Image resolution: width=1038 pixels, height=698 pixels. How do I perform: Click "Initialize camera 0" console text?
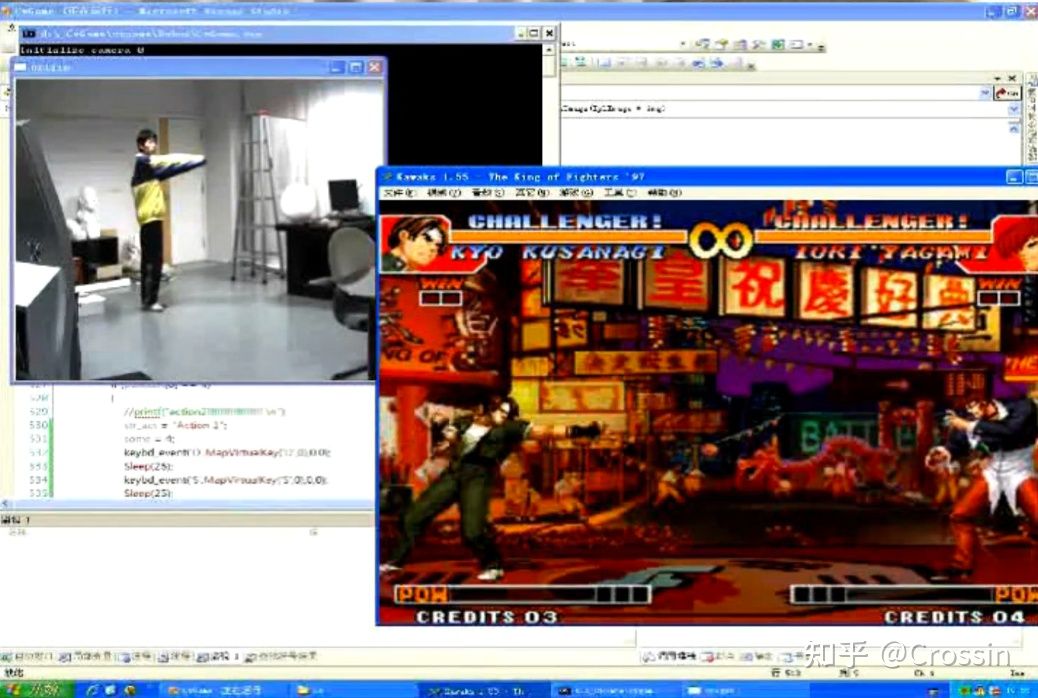pos(82,50)
